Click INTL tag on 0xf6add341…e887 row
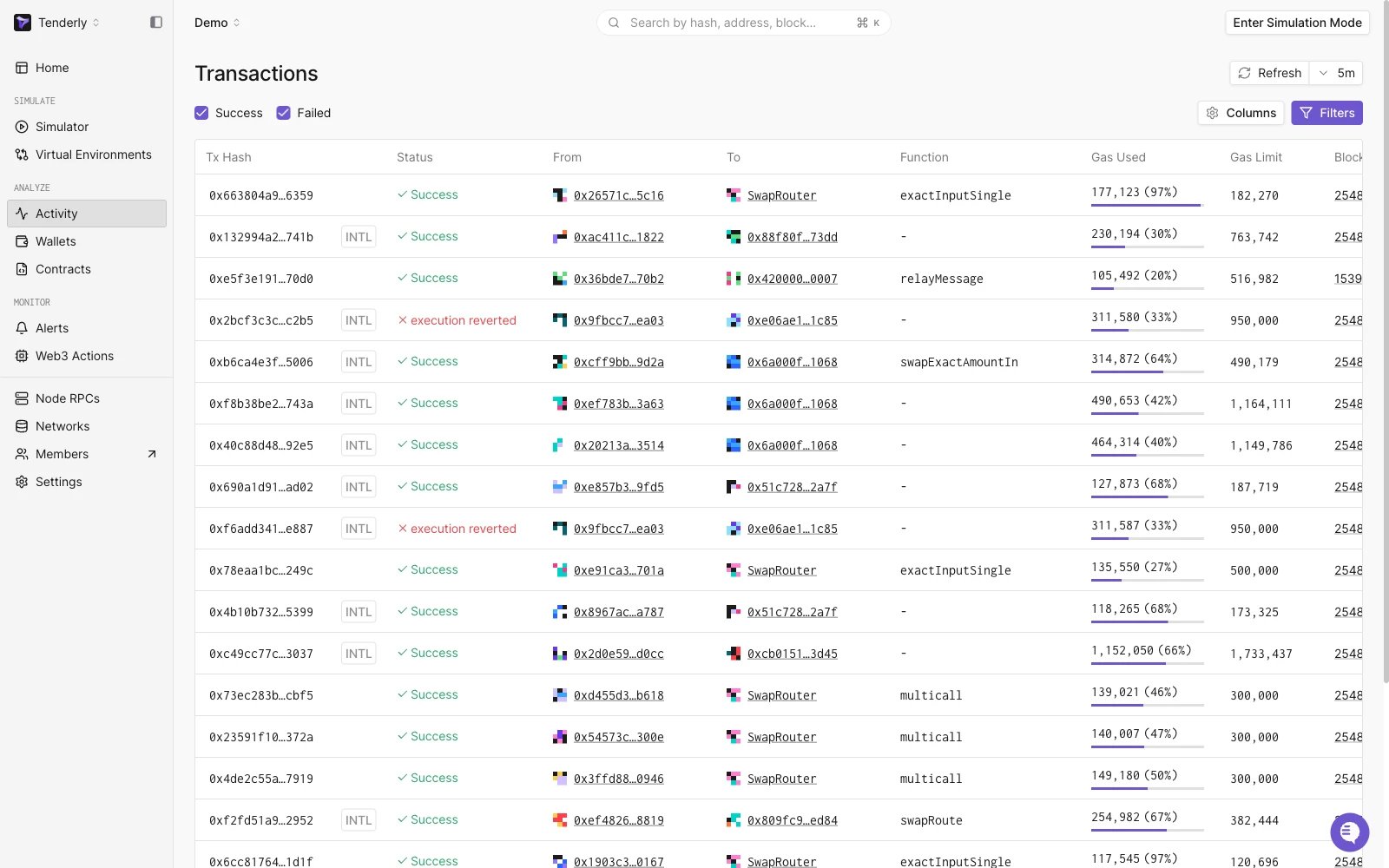 tap(359, 529)
